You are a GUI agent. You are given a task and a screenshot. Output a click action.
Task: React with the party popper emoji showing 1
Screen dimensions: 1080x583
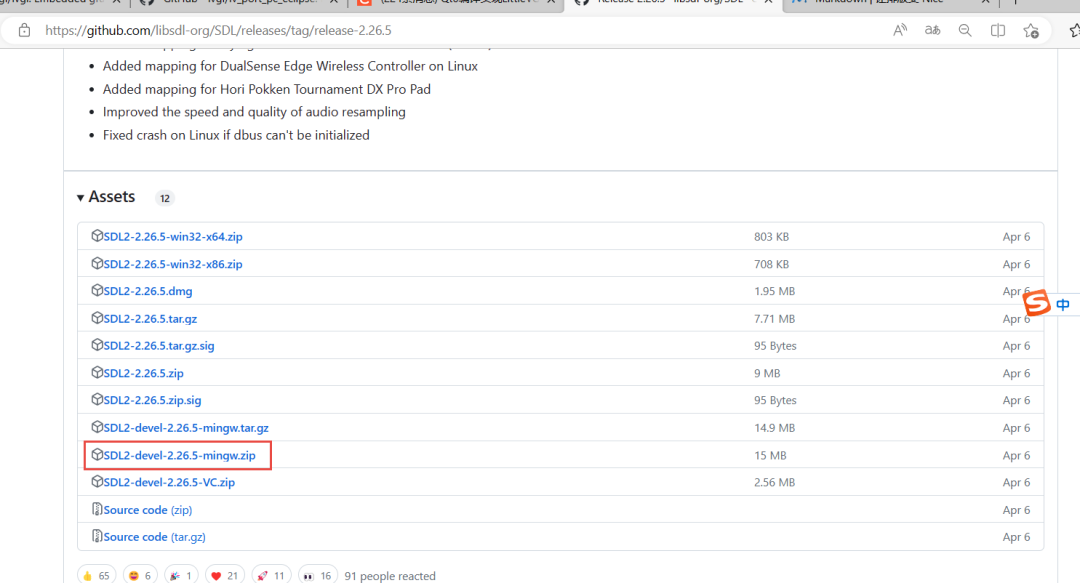(181, 575)
